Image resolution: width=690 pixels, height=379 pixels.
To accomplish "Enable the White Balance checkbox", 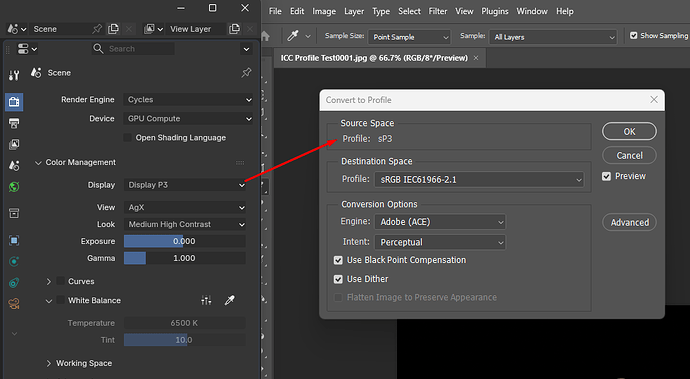I will (61, 300).
